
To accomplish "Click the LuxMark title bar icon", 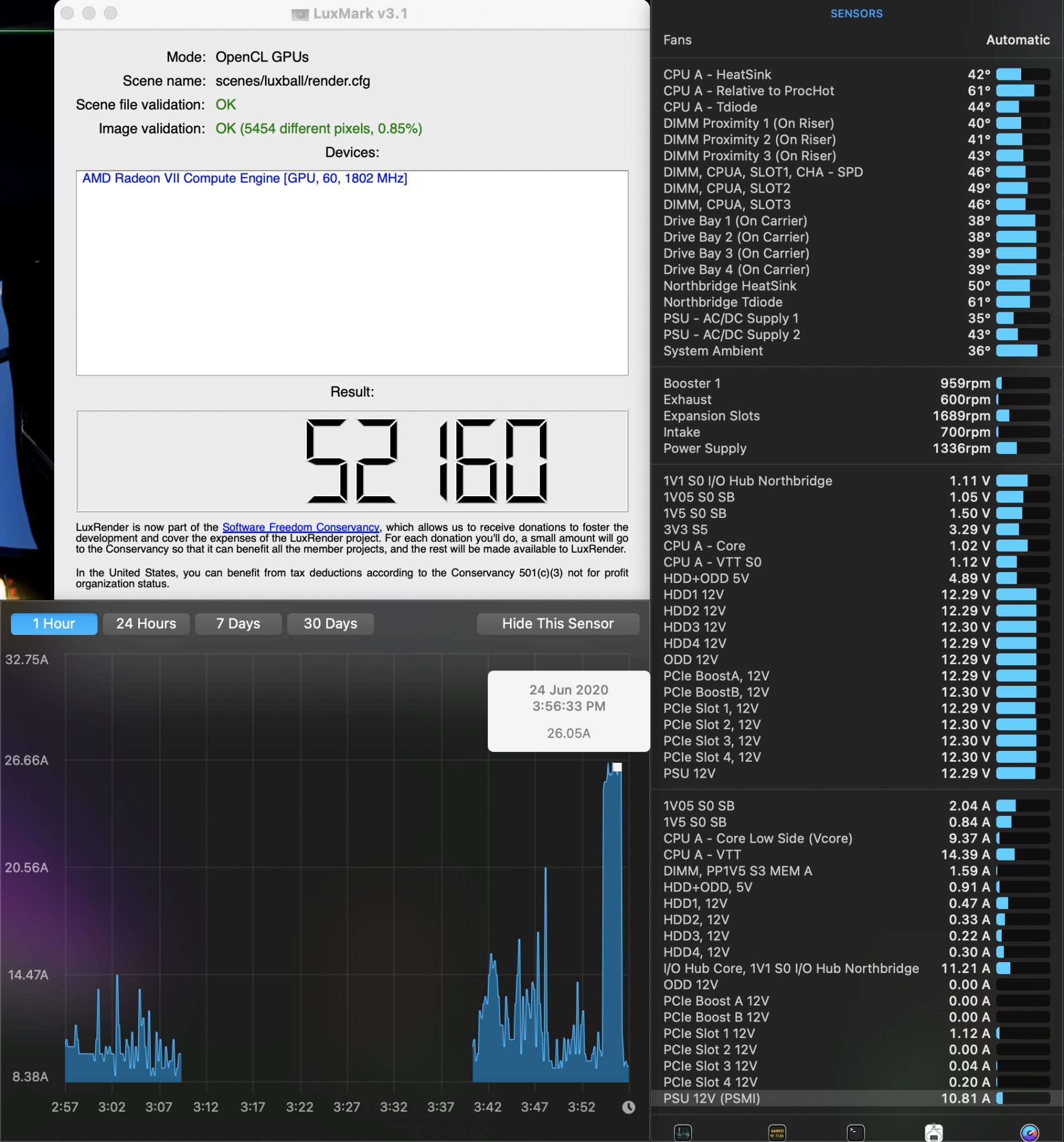I will 300,14.
